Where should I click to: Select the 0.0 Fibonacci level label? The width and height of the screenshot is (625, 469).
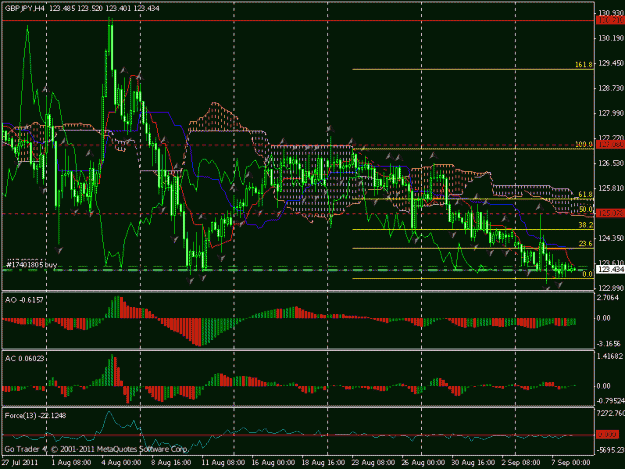tap(588, 274)
